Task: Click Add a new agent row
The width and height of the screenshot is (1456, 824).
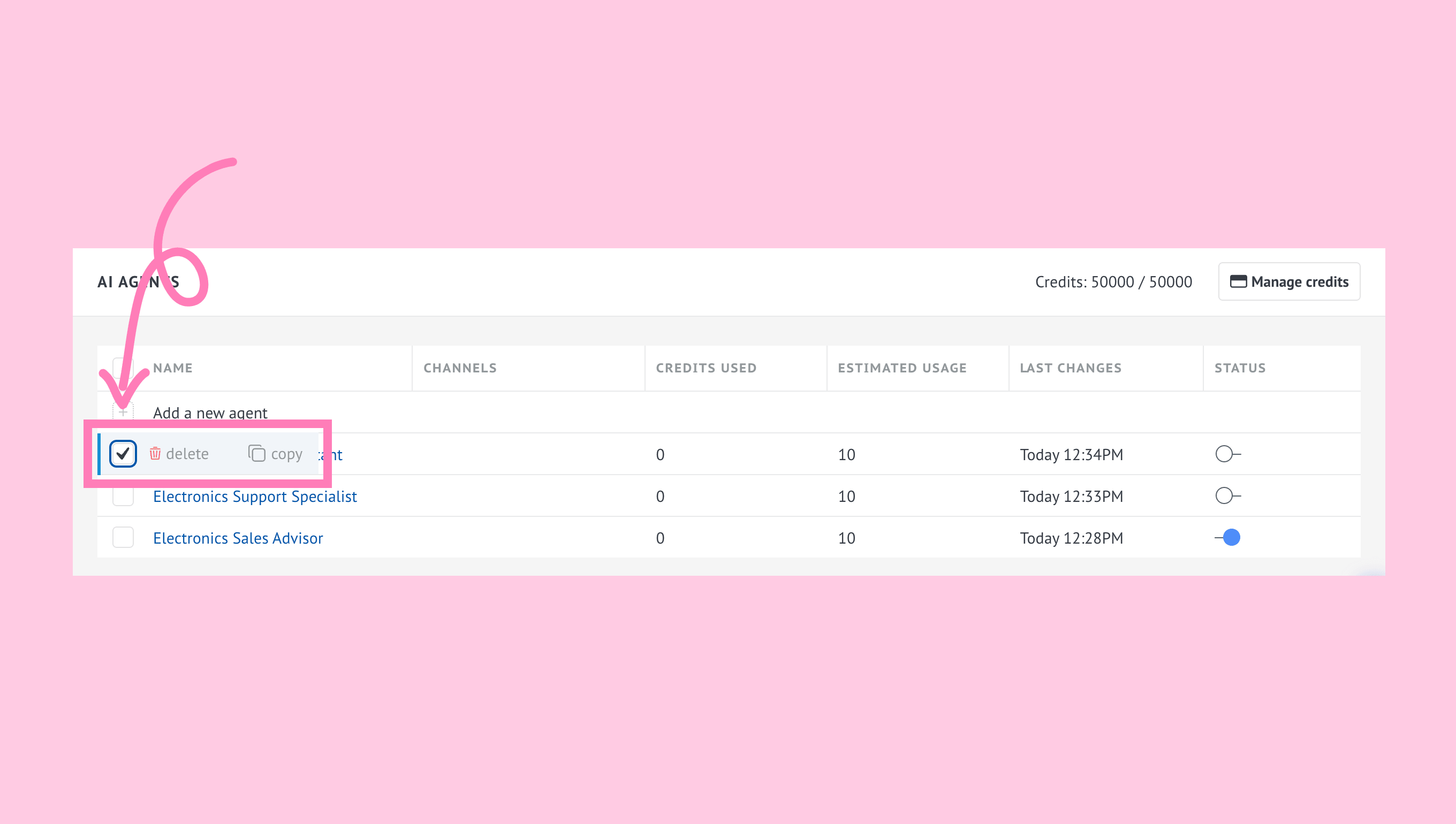Action: [729, 413]
